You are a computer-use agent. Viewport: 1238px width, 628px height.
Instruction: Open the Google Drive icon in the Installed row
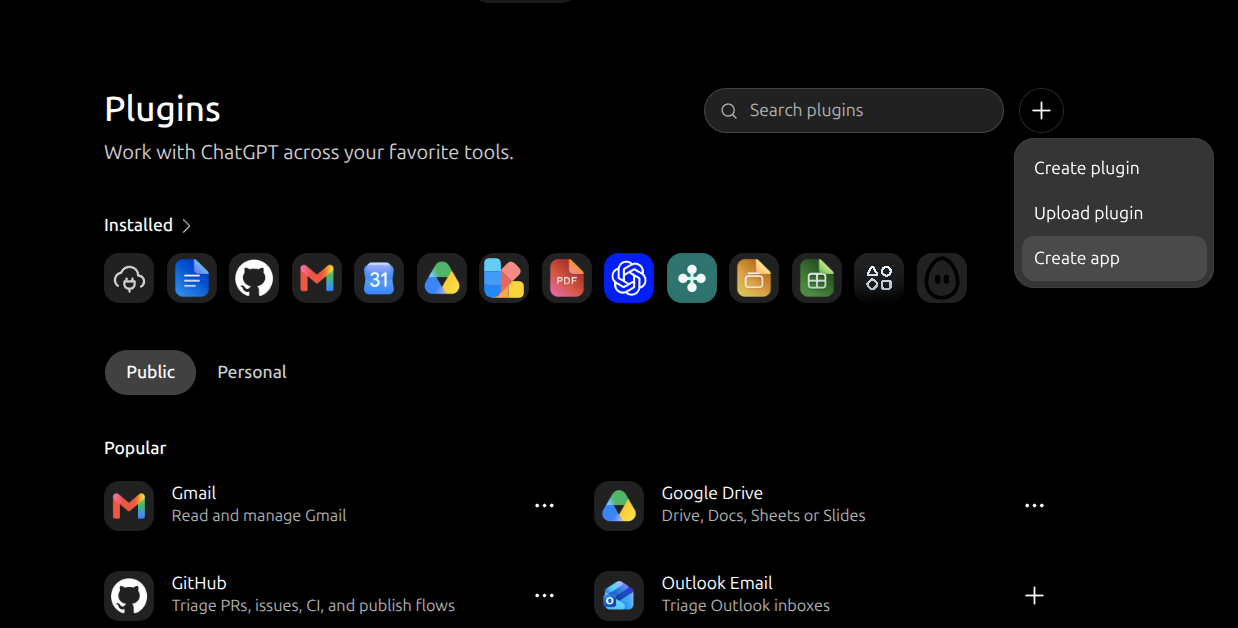(x=442, y=278)
